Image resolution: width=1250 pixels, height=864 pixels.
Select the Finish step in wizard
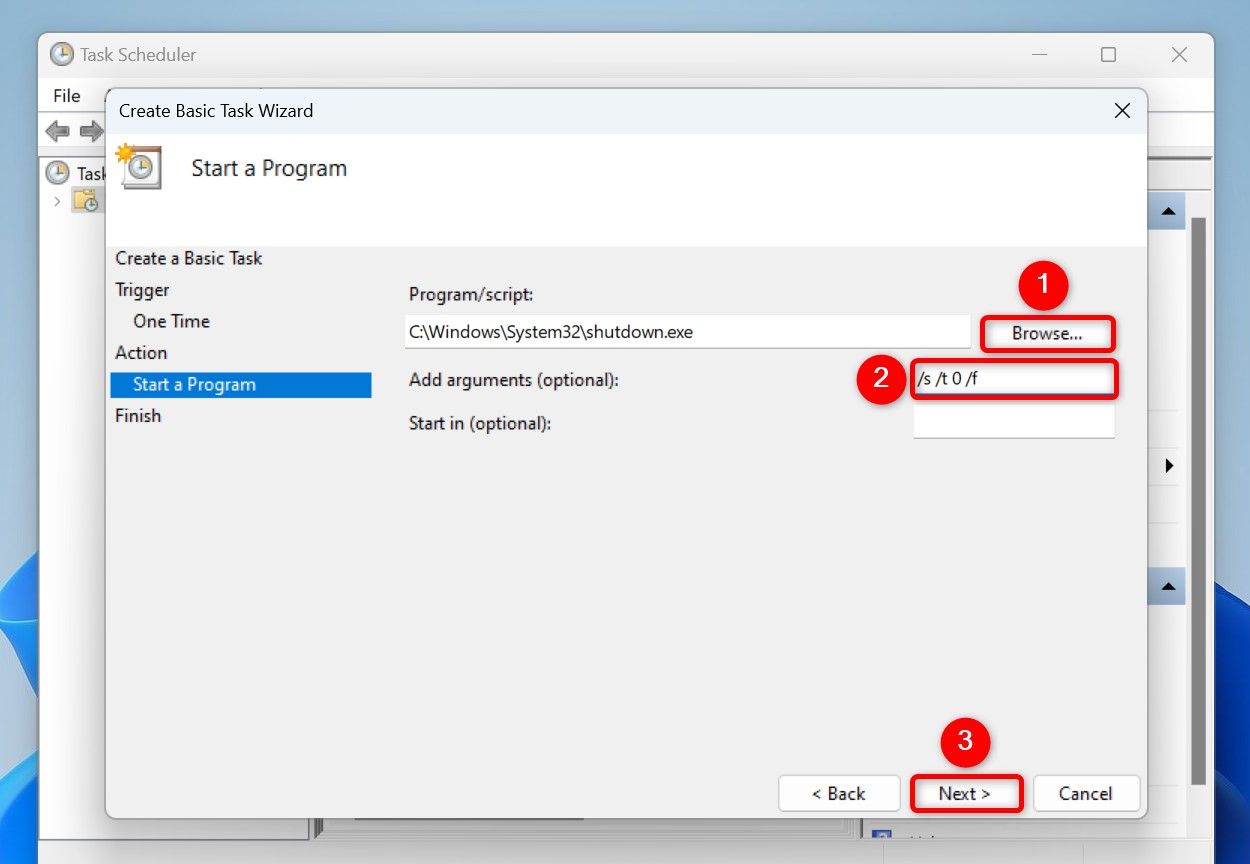point(138,416)
